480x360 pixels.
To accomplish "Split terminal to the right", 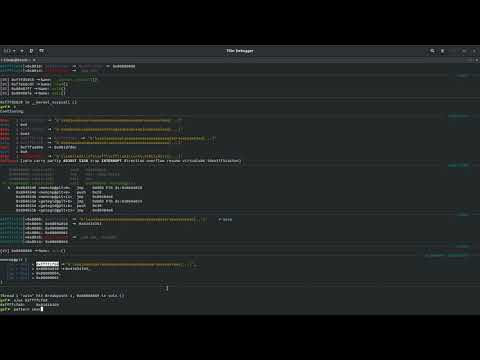I will pos(31,51).
